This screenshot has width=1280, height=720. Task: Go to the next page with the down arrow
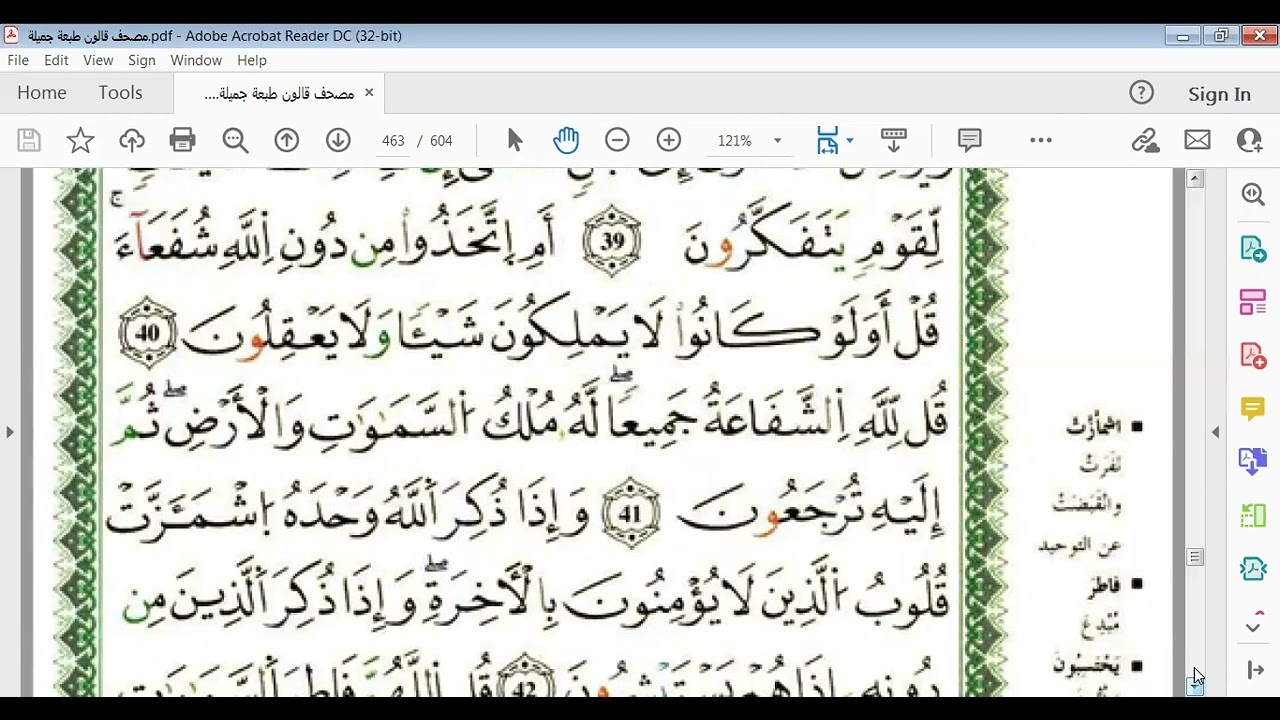[338, 140]
